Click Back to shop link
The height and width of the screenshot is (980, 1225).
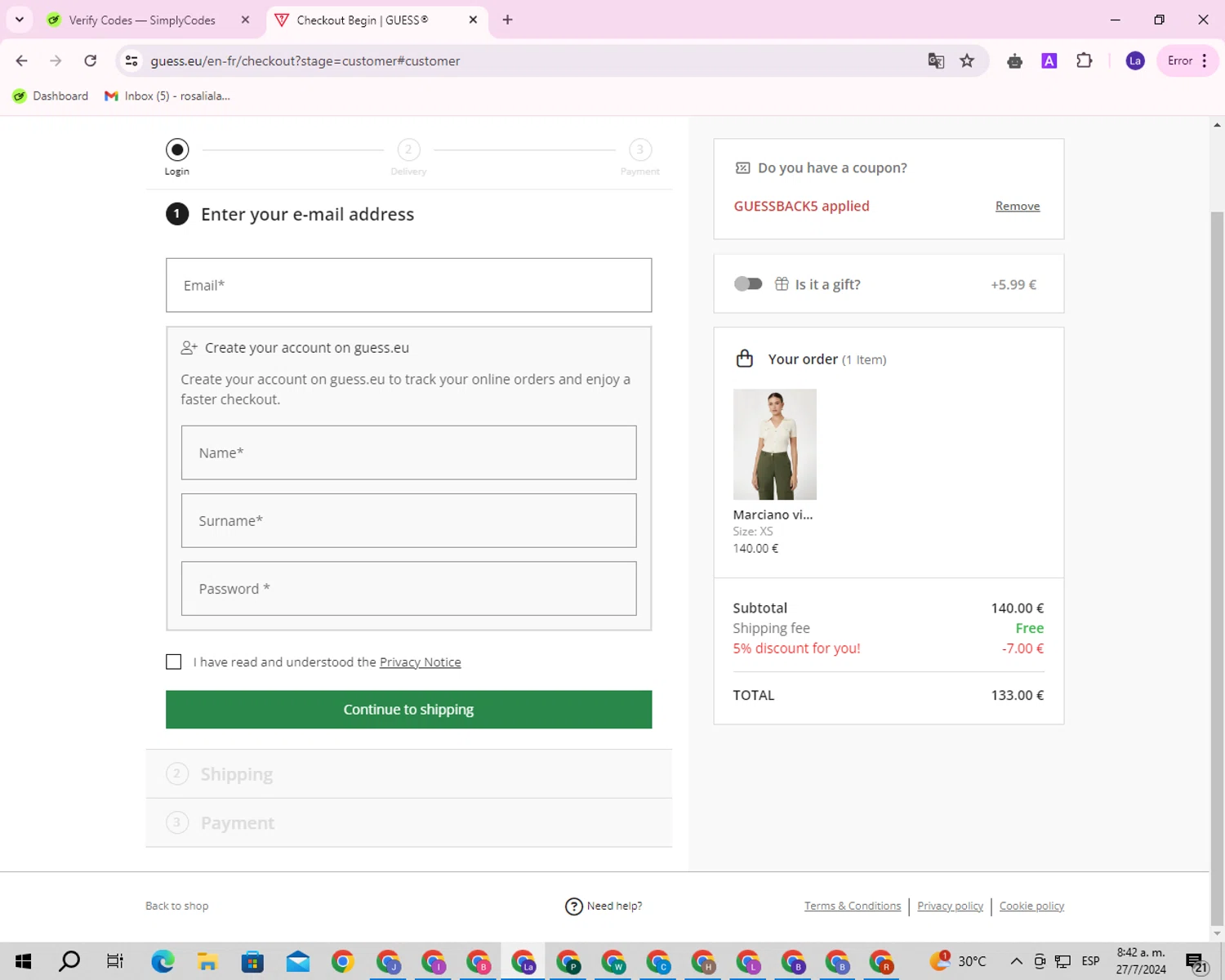click(176, 906)
